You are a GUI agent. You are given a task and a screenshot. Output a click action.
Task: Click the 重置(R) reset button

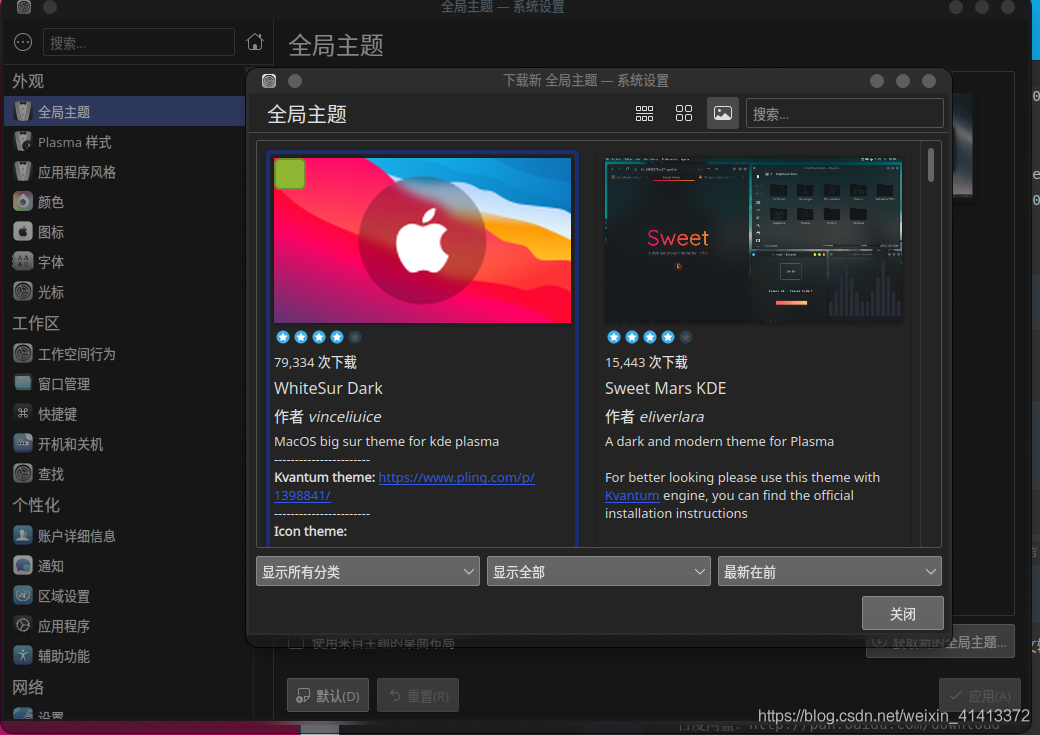click(x=418, y=695)
